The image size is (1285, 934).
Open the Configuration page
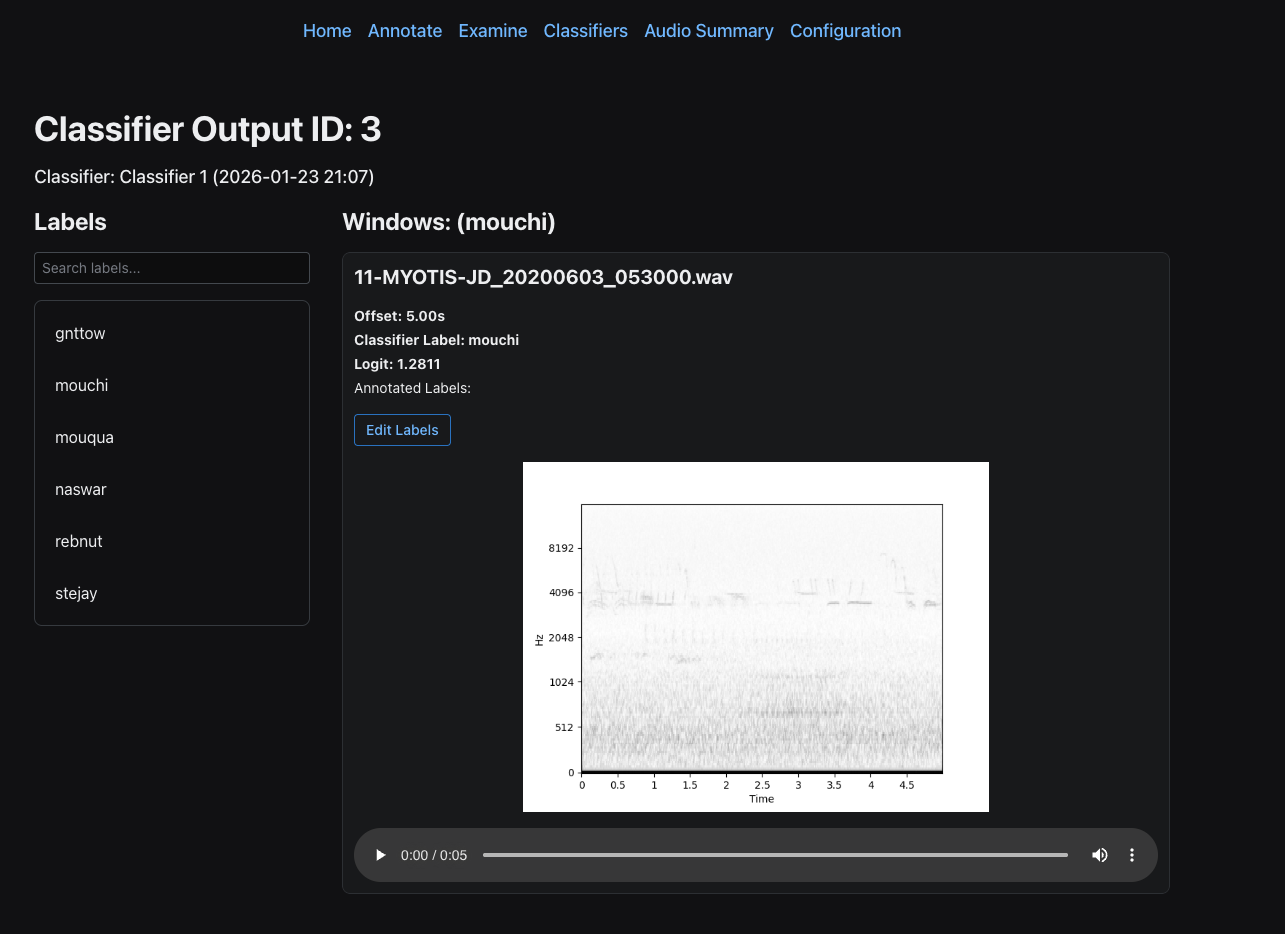pyautogui.click(x=845, y=31)
